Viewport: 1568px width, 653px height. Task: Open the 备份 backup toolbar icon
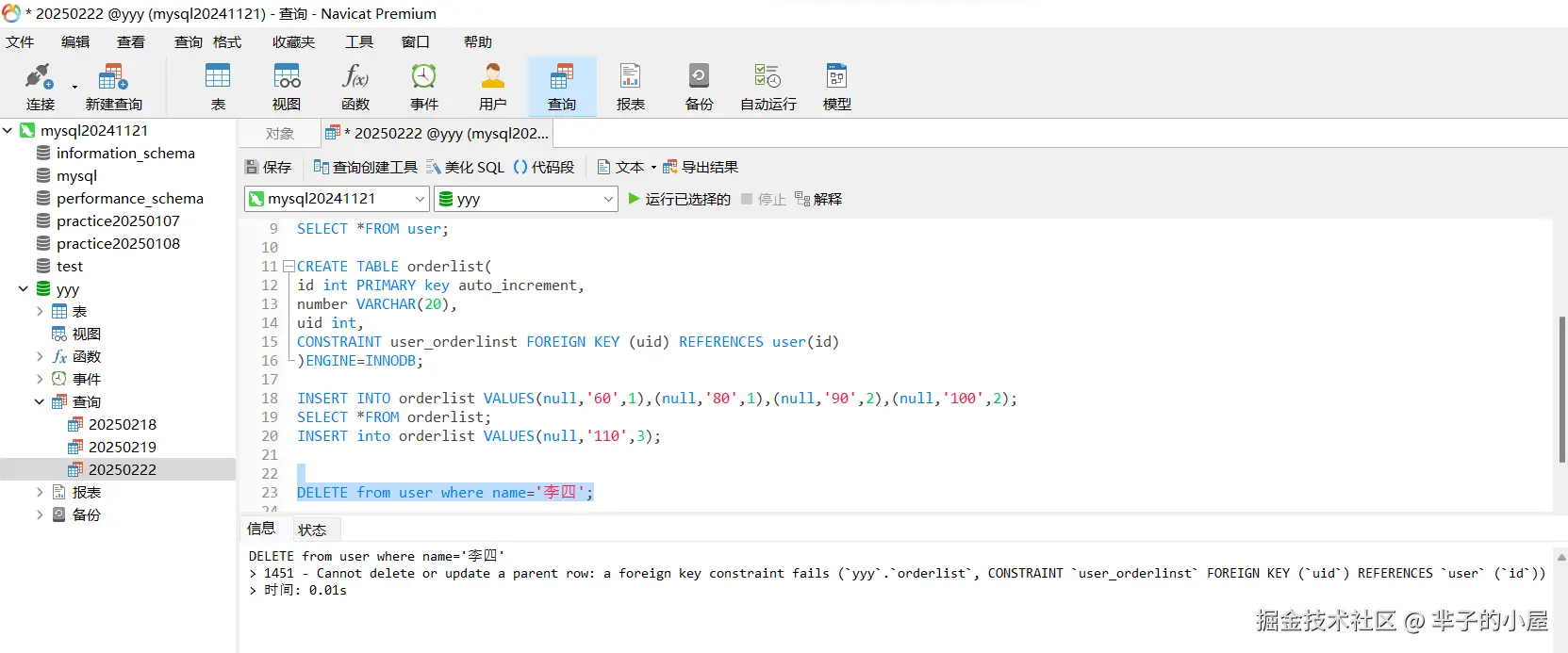coord(700,87)
